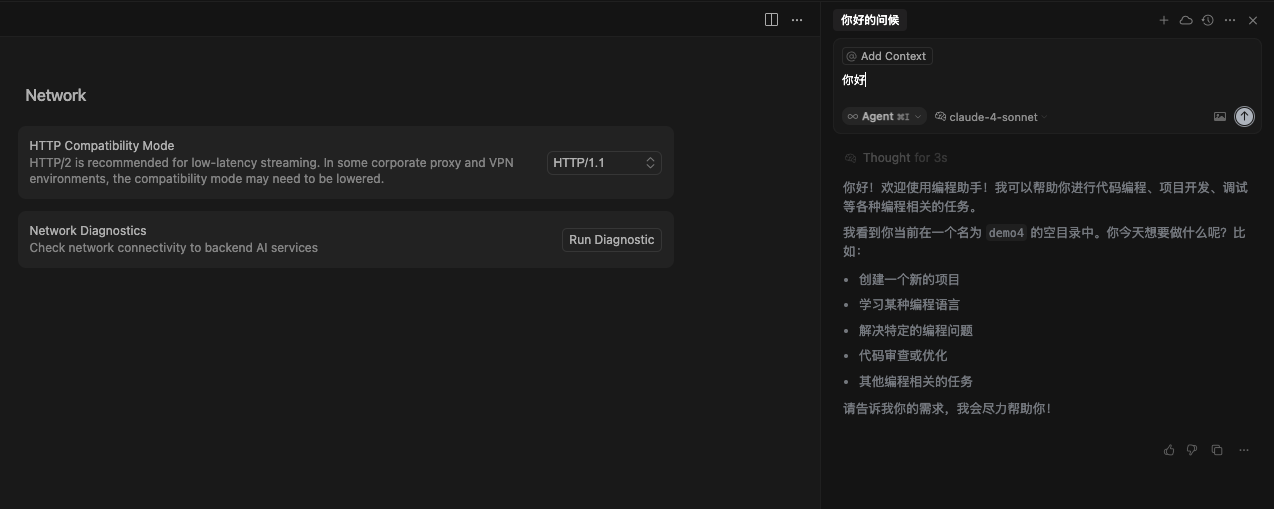Show chat history via clock icon
Image resolution: width=1274 pixels, height=509 pixels.
[1208, 20]
